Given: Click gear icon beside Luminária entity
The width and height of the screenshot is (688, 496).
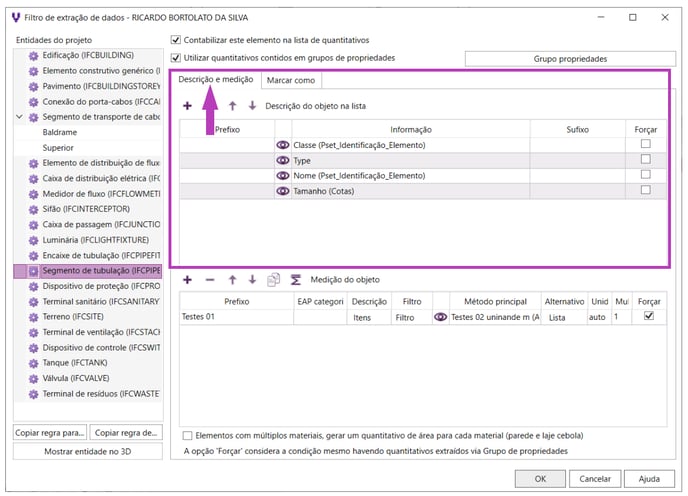Looking at the screenshot, I should point(33,241).
